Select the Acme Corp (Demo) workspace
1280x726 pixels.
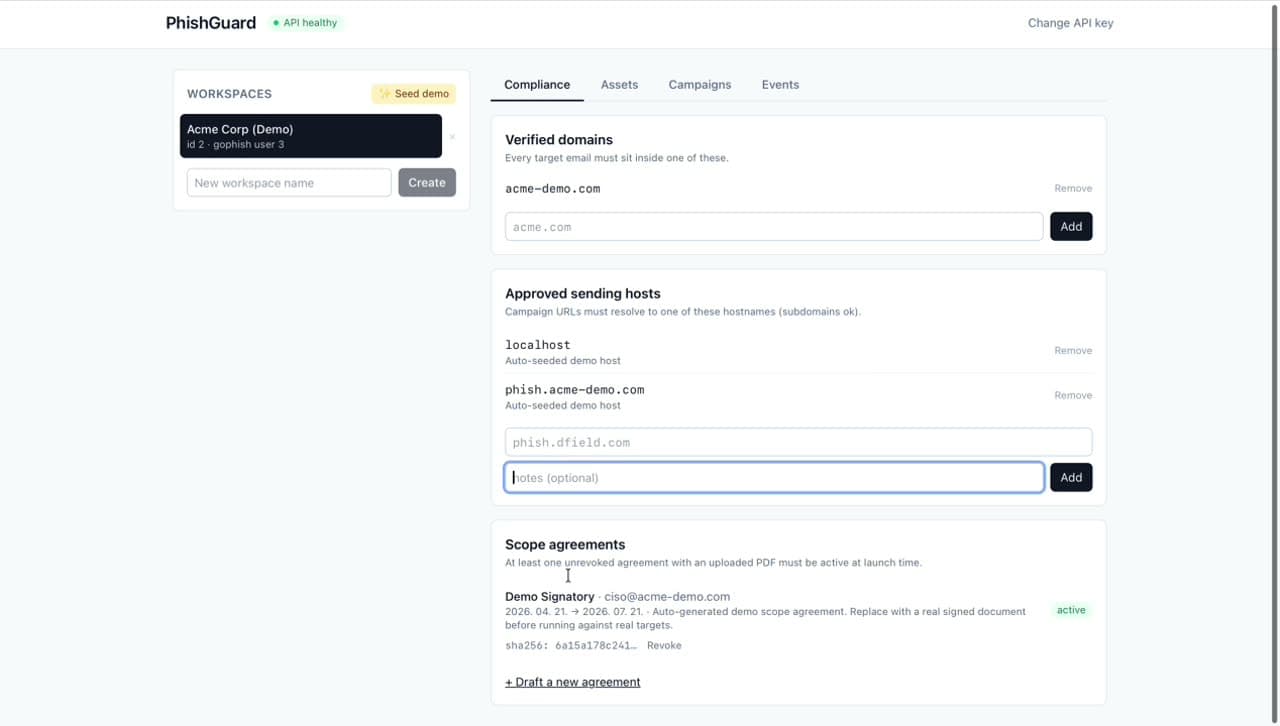coord(311,136)
